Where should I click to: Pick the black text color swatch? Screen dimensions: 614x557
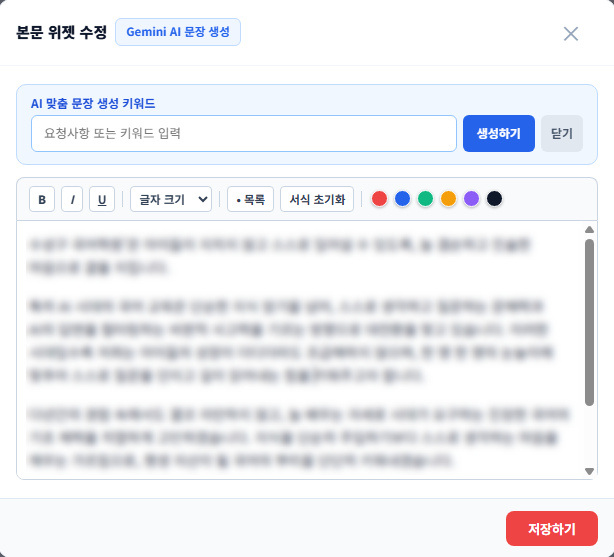pos(494,199)
